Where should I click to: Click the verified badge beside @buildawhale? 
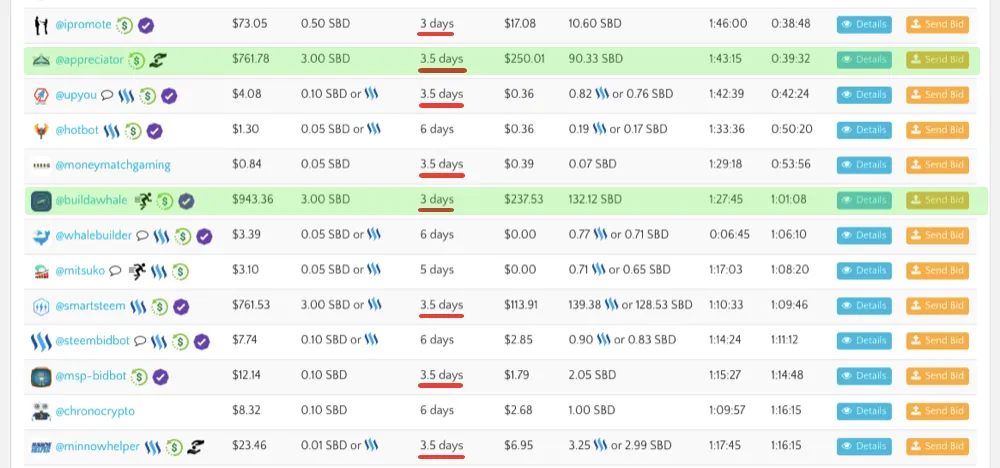186,201
